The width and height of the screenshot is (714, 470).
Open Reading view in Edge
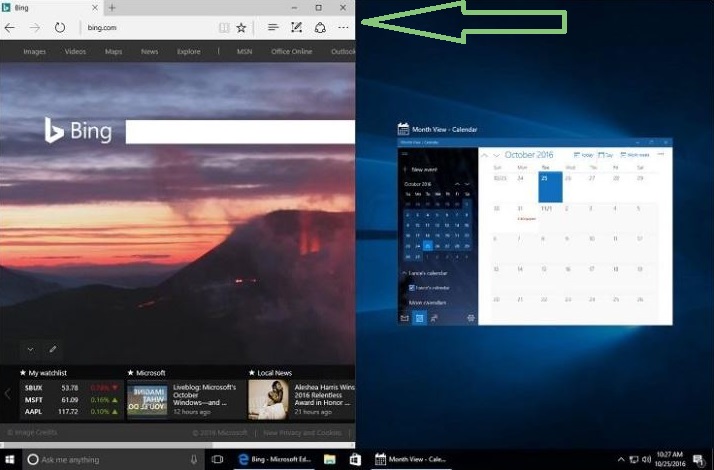click(224, 28)
